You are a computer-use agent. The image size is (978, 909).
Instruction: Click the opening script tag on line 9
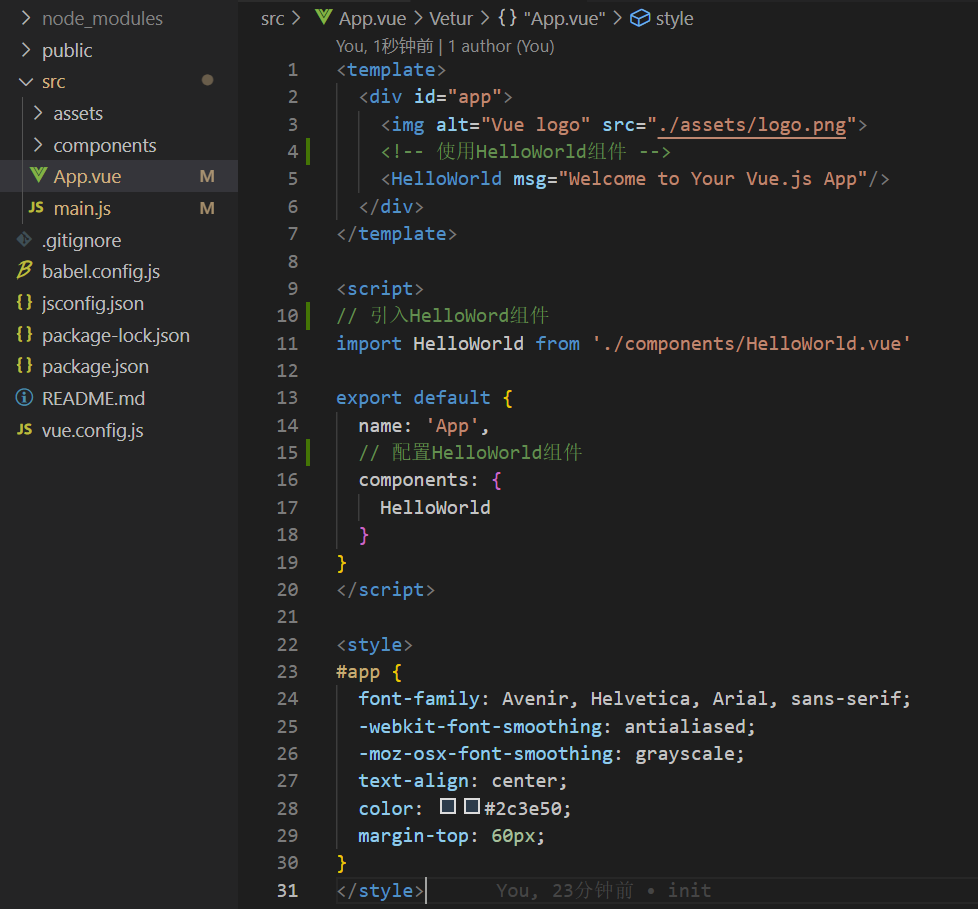point(380,289)
